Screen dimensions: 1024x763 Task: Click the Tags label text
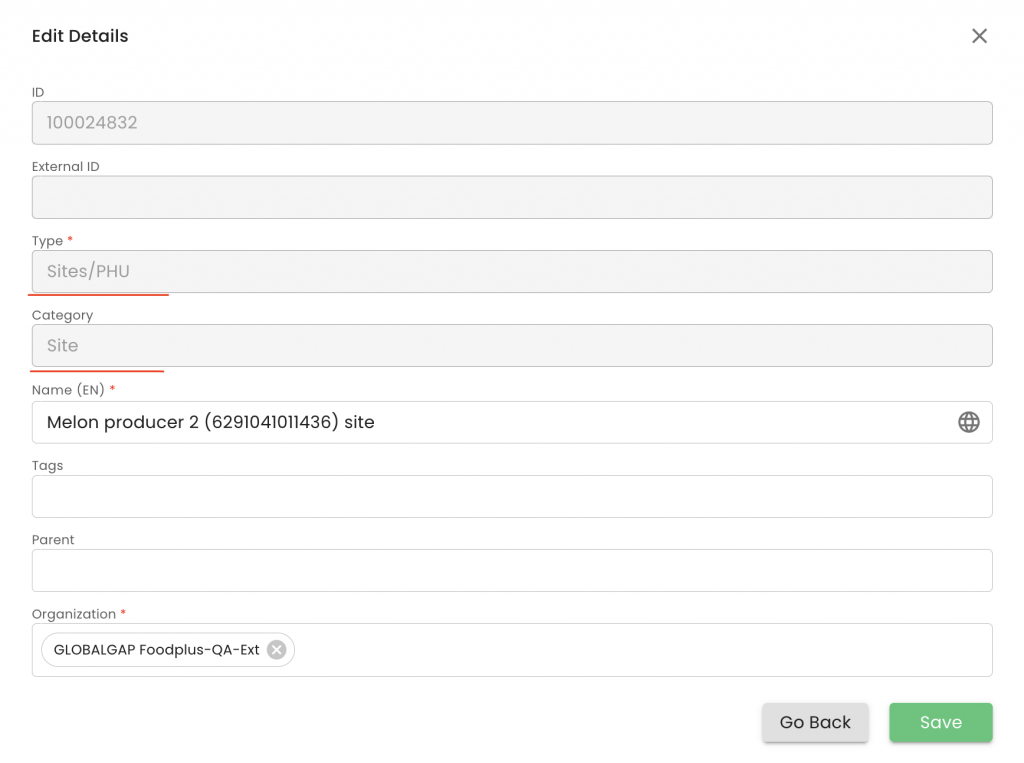coord(47,466)
